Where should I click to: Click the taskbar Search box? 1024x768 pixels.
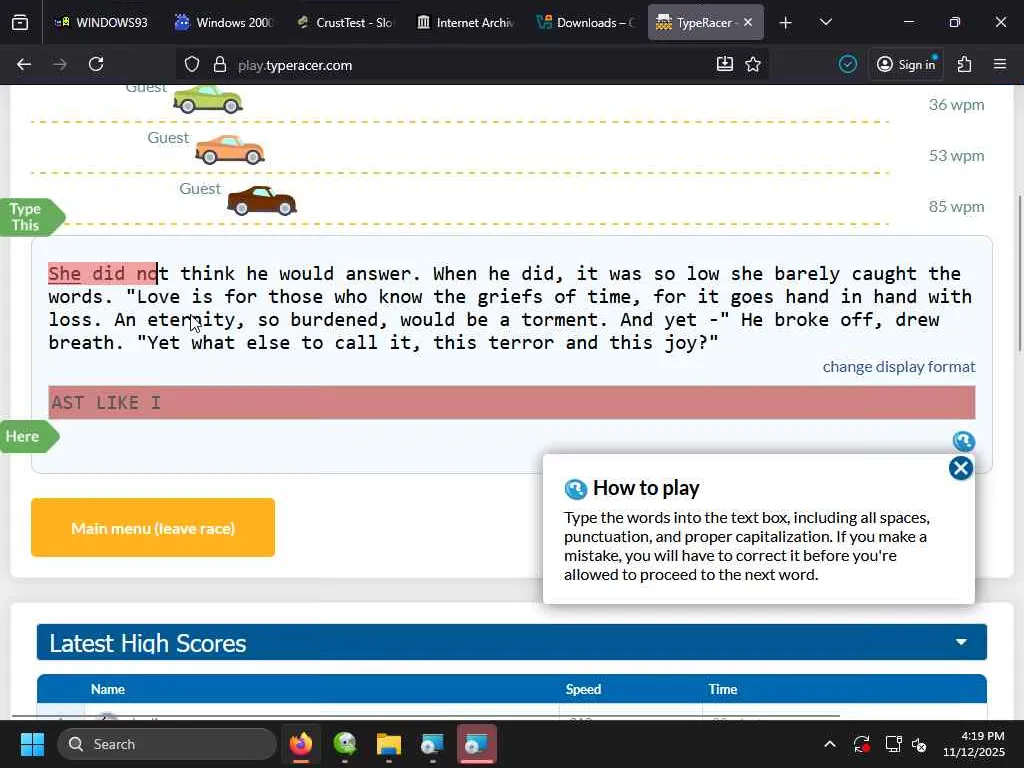pos(167,744)
